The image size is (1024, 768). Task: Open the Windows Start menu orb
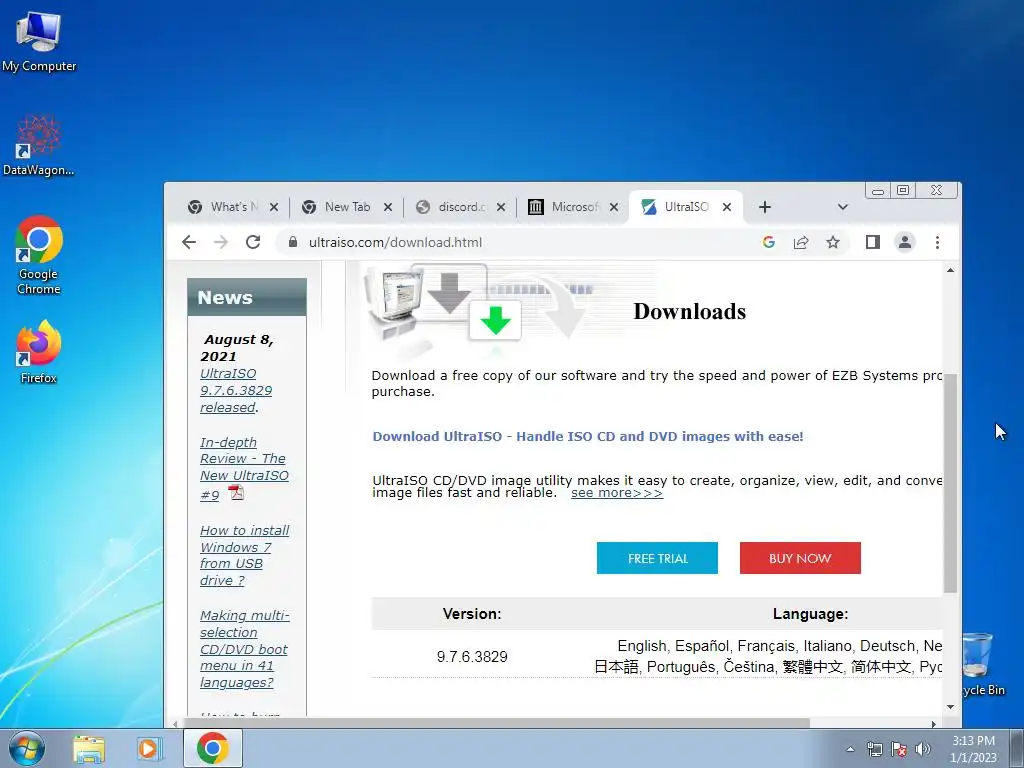[27, 748]
